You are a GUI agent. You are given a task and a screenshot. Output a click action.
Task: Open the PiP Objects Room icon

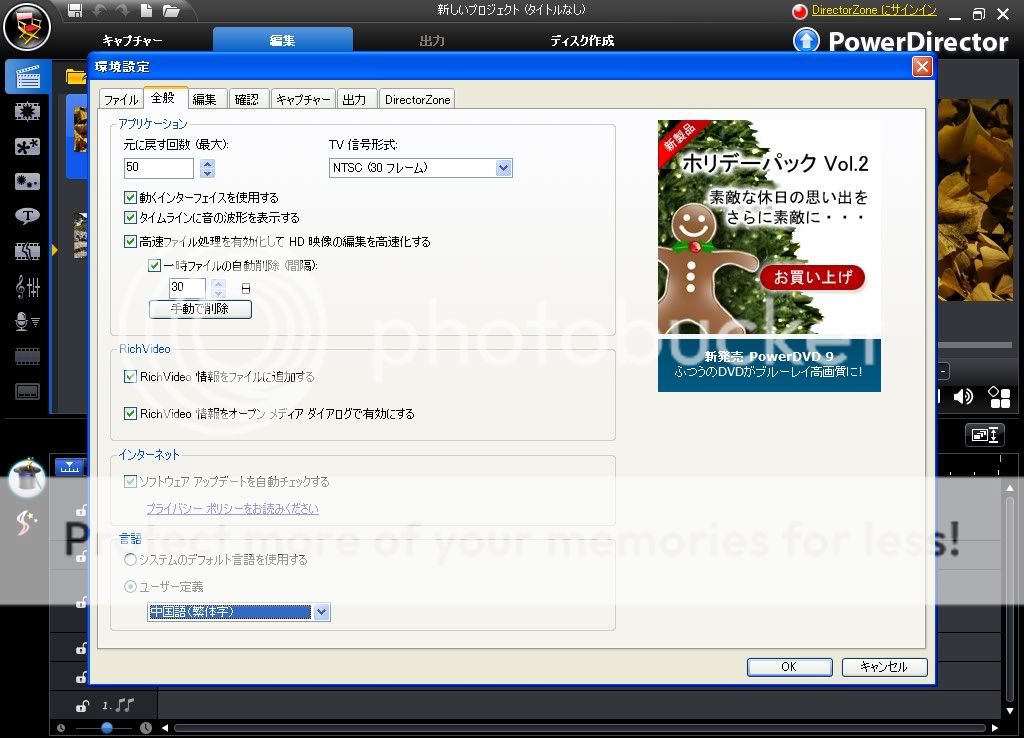click(27, 146)
